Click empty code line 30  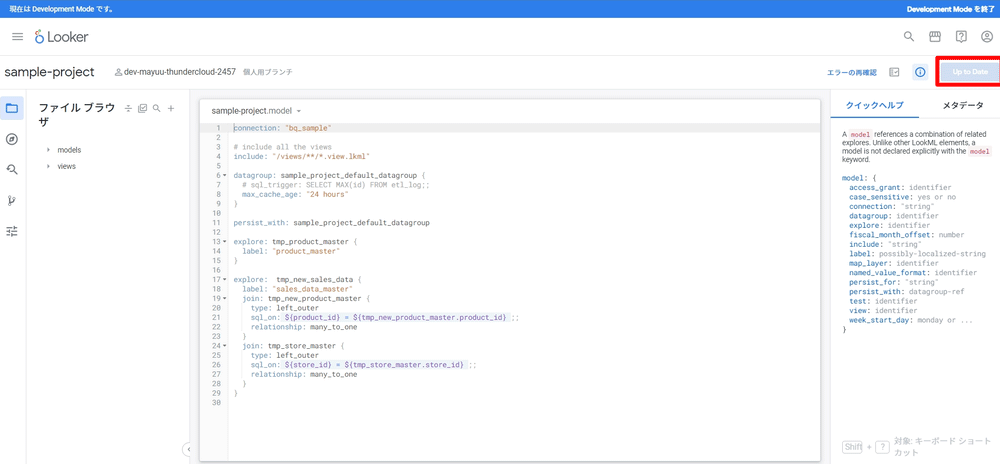coord(523,403)
